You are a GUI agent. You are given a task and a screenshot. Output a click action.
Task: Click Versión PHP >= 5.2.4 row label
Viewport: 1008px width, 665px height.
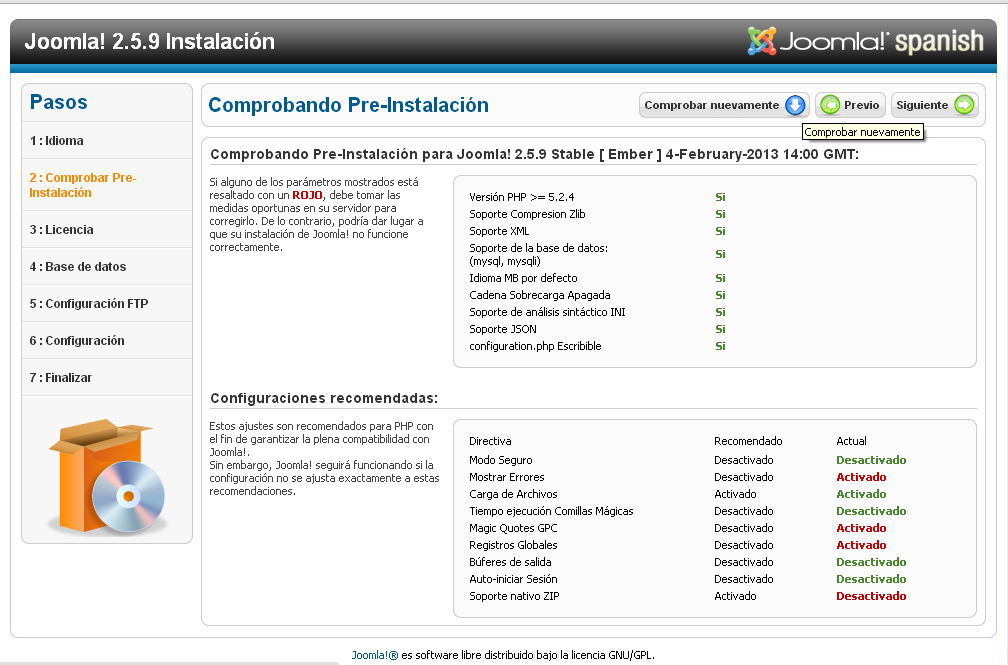point(522,197)
